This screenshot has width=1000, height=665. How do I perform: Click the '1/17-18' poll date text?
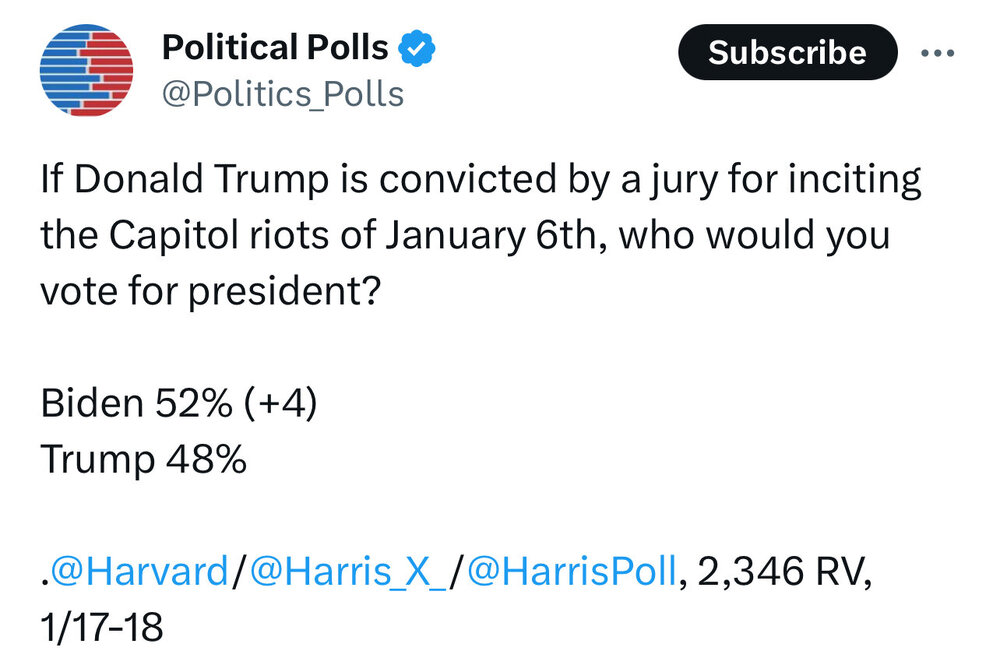[101, 630]
